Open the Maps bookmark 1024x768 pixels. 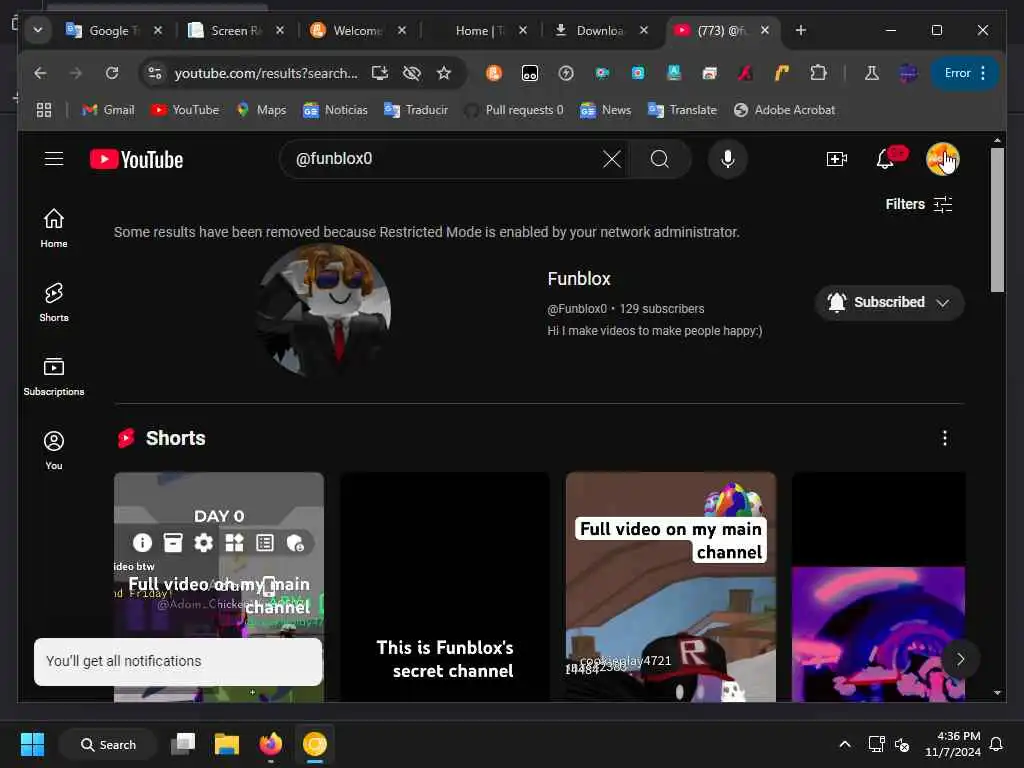[261, 110]
